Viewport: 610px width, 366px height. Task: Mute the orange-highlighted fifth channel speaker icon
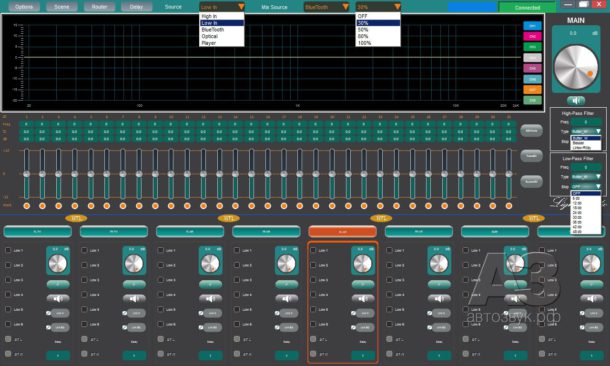coord(363,299)
